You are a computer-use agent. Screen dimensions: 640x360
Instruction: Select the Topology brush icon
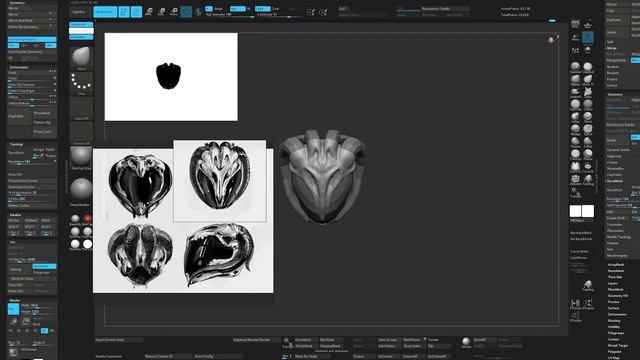(x=588, y=180)
